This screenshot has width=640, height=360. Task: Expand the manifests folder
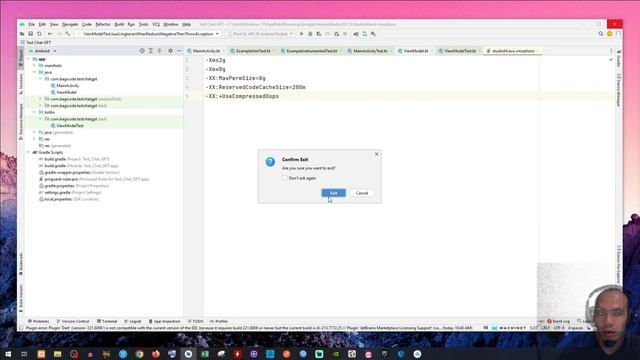coord(34,66)
